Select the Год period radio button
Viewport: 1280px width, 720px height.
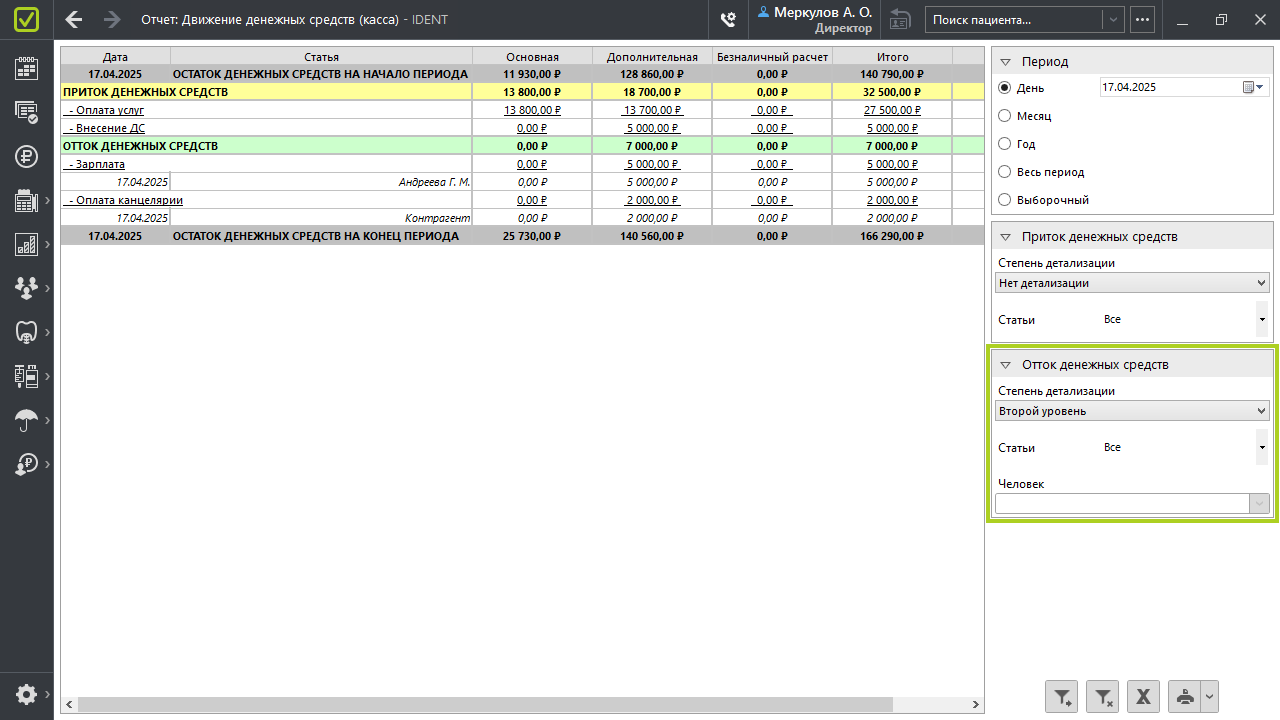pyautogui.click(x=1005, y=144)
